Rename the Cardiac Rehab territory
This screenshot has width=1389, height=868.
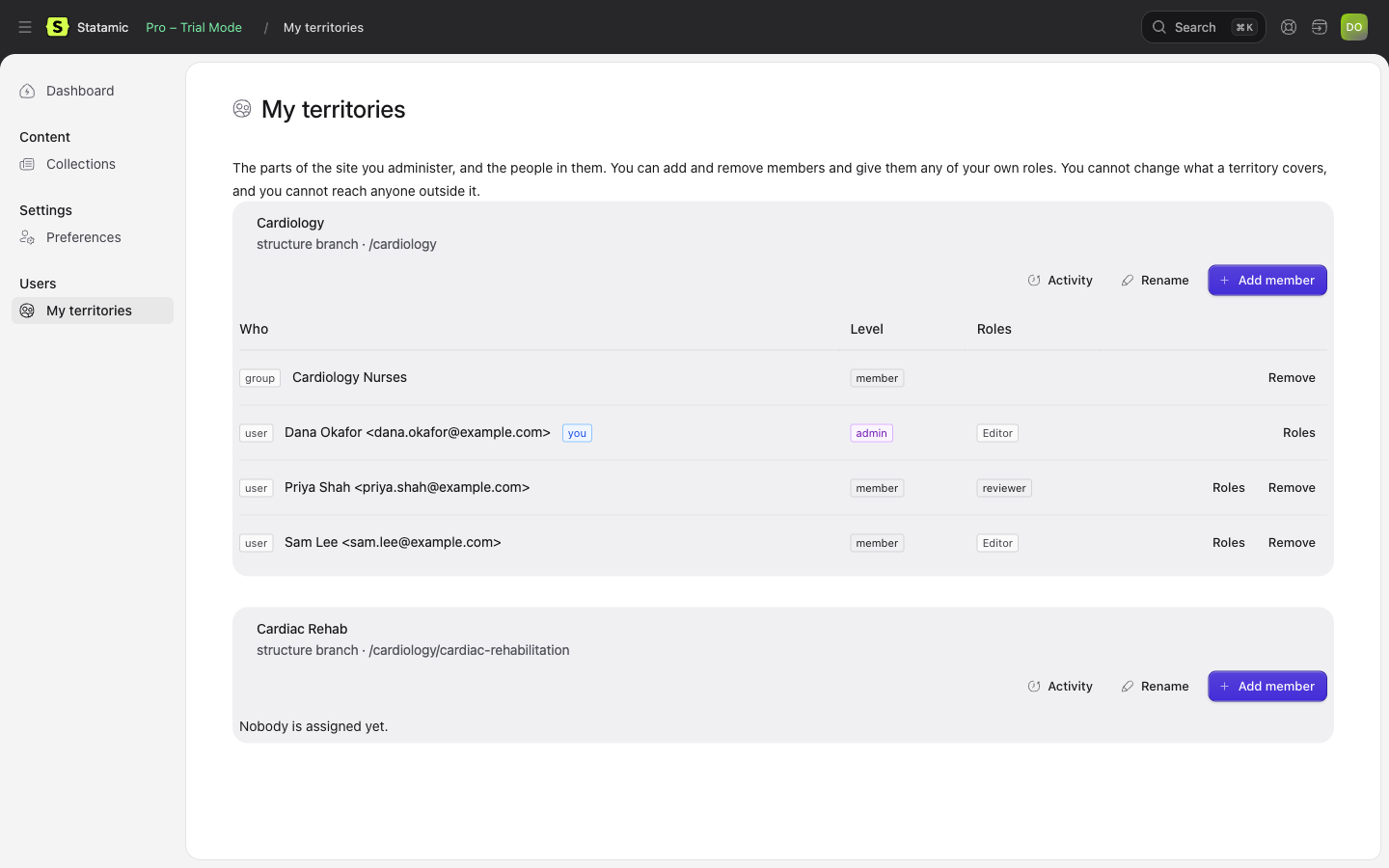(1155, 687)
